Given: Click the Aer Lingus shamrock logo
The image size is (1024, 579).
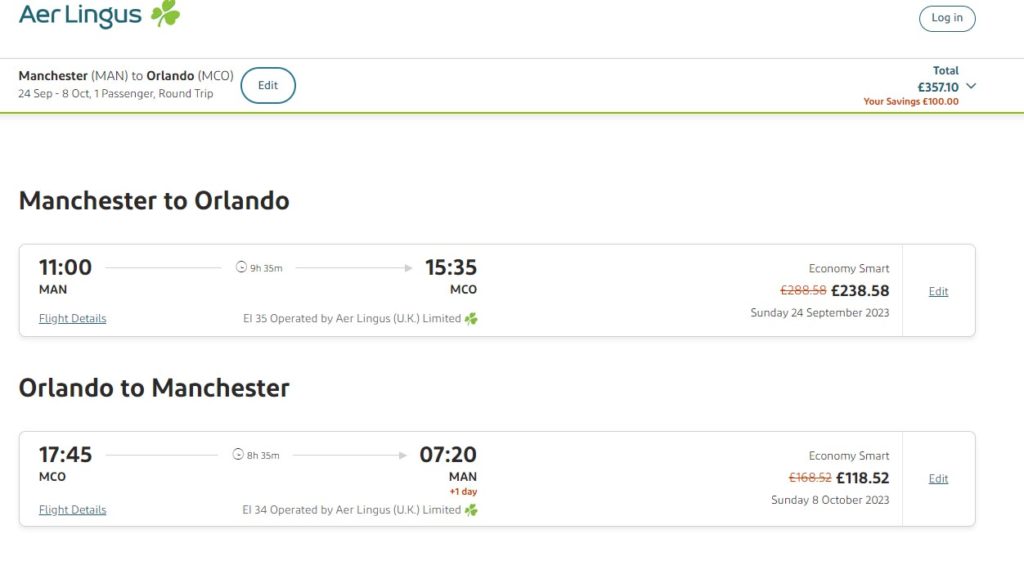Looking at the screenshot, I should [x=165, y=14].
